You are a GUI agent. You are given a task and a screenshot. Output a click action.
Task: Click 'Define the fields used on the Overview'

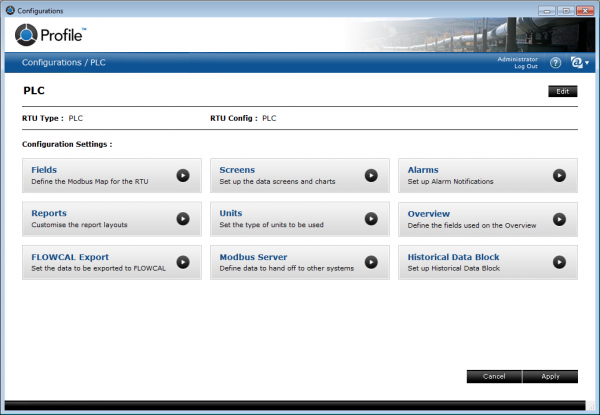coord(472,225)
